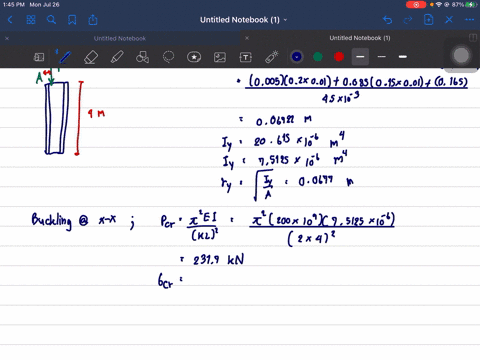480x360 pixels.
Task: Choose the red pen color
Action: point(339,57)
